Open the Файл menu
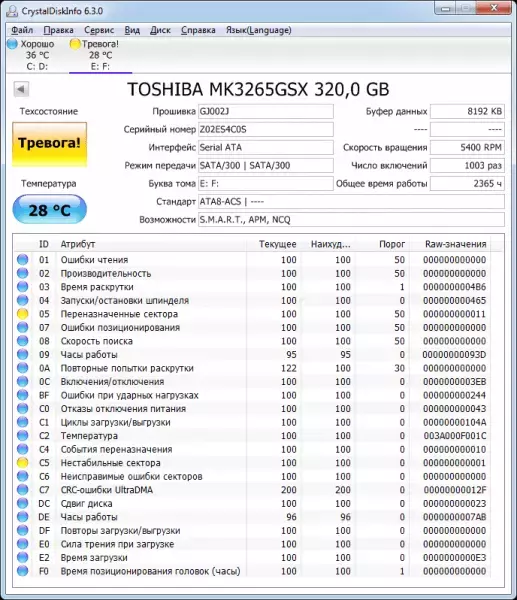 click(x=22, y=30)
